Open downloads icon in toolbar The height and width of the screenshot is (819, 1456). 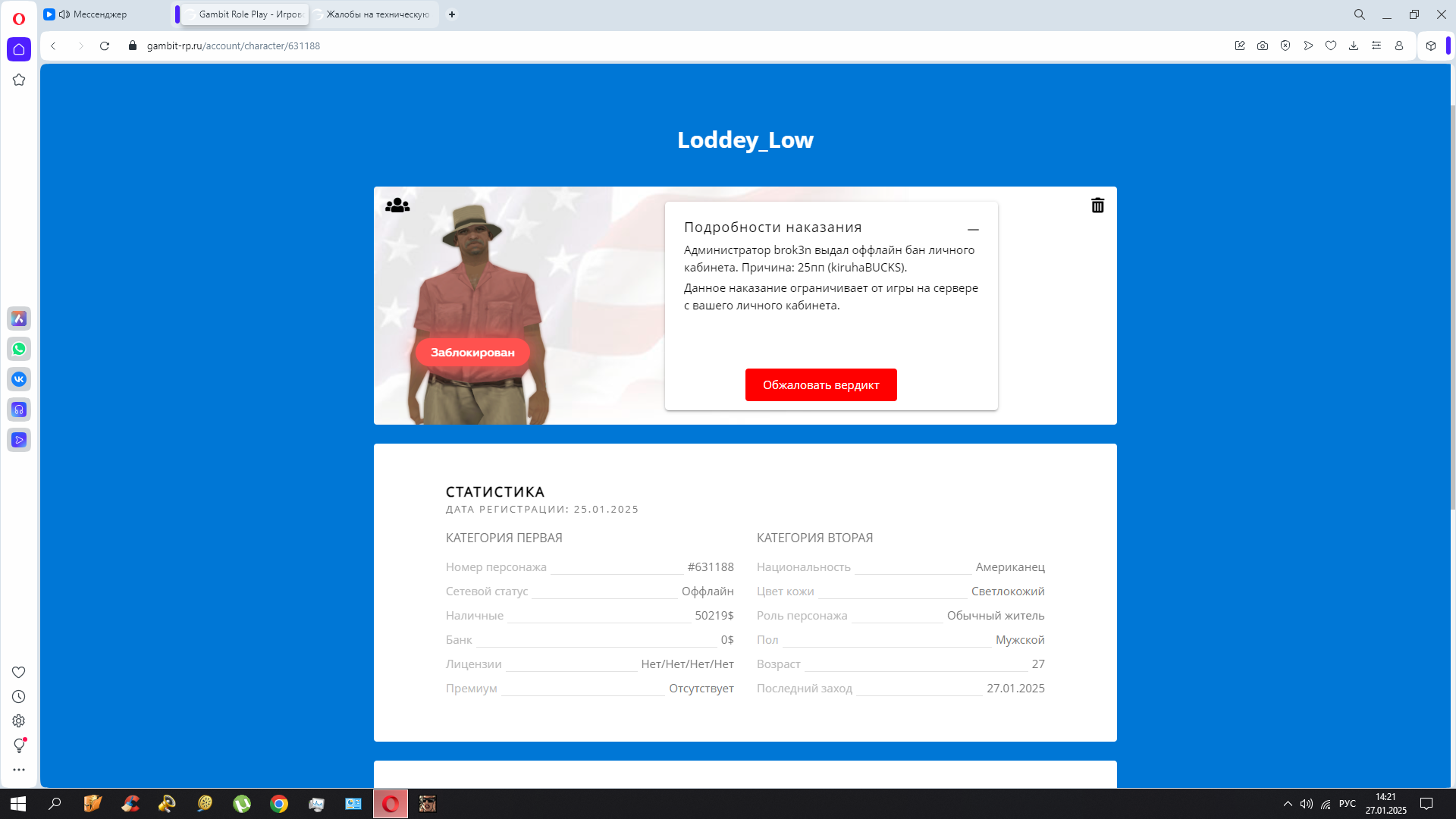pyautogui.click(x=1354, y=45)
